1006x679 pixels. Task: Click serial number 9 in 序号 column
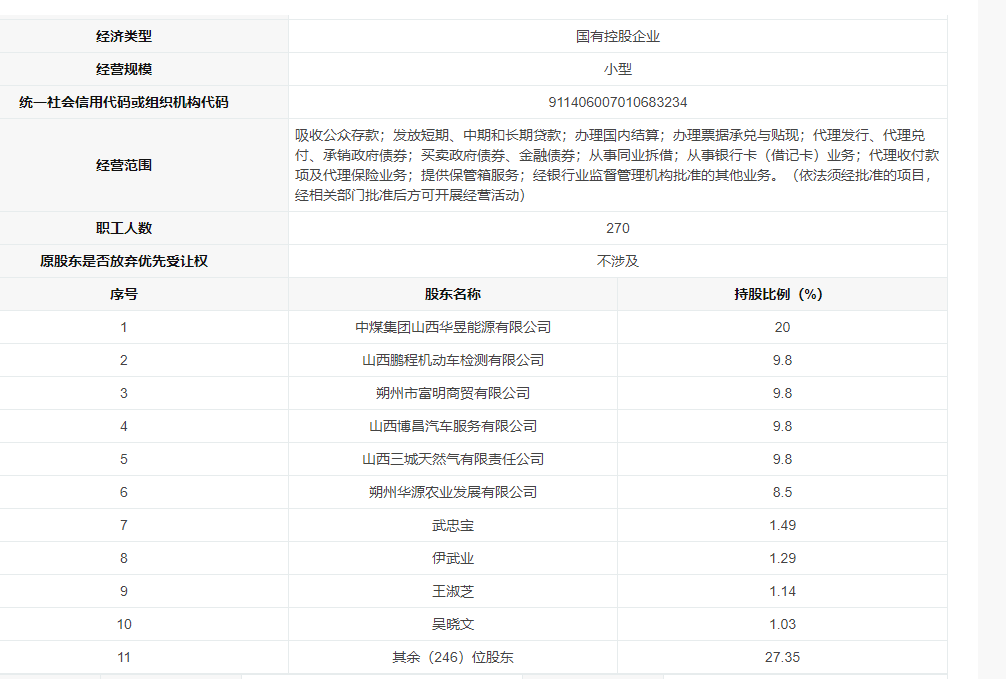coord(124,592)
